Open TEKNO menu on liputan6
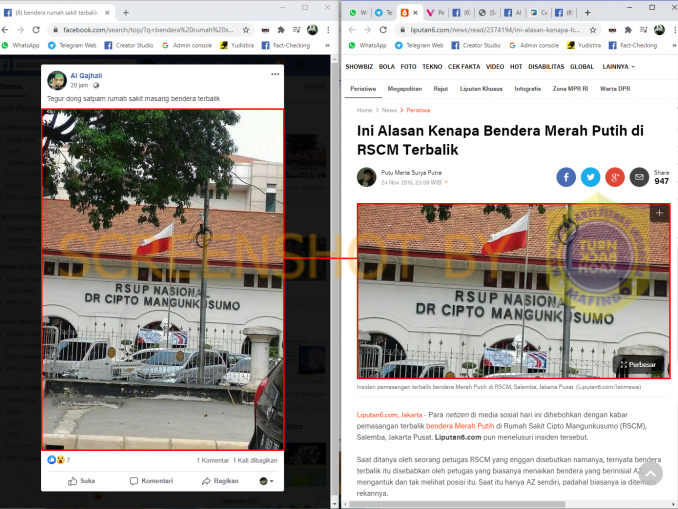 (432, 67)
